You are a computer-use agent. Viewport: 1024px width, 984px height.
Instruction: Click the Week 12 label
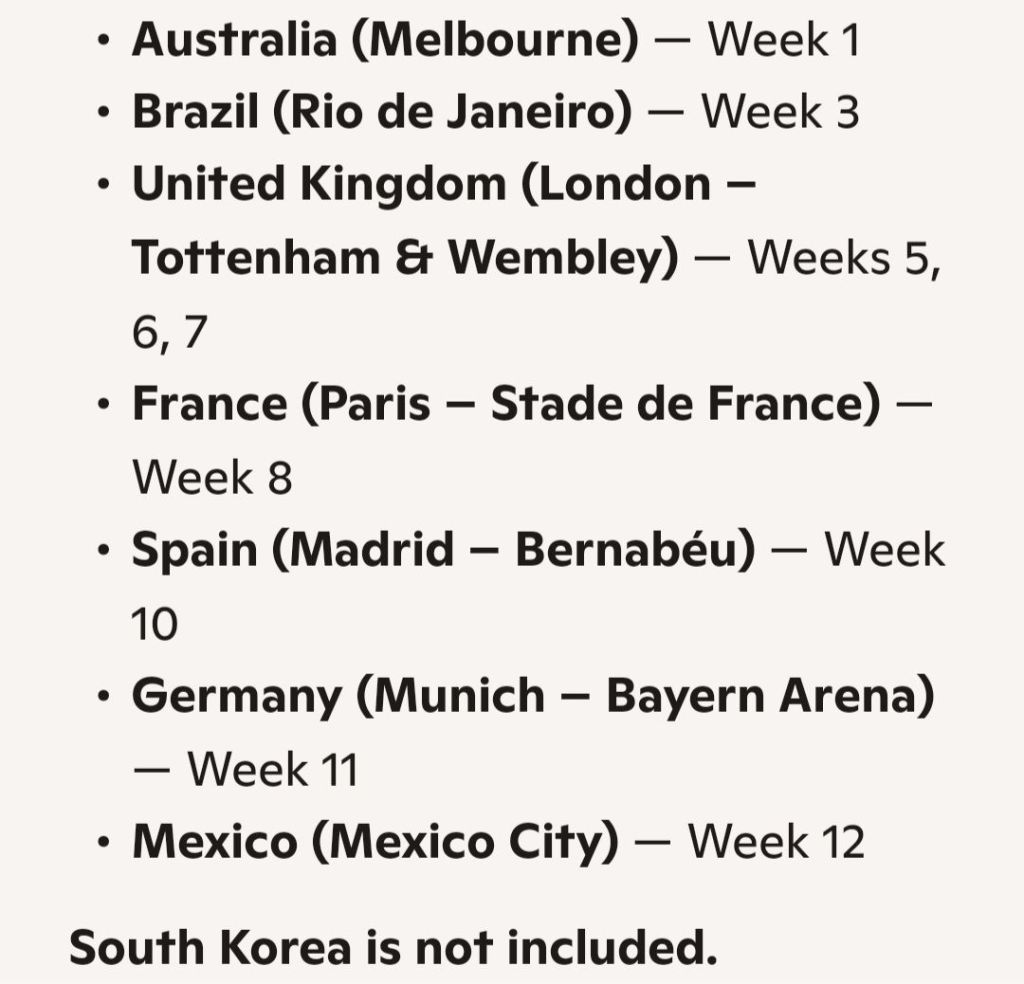pos(777,842)
